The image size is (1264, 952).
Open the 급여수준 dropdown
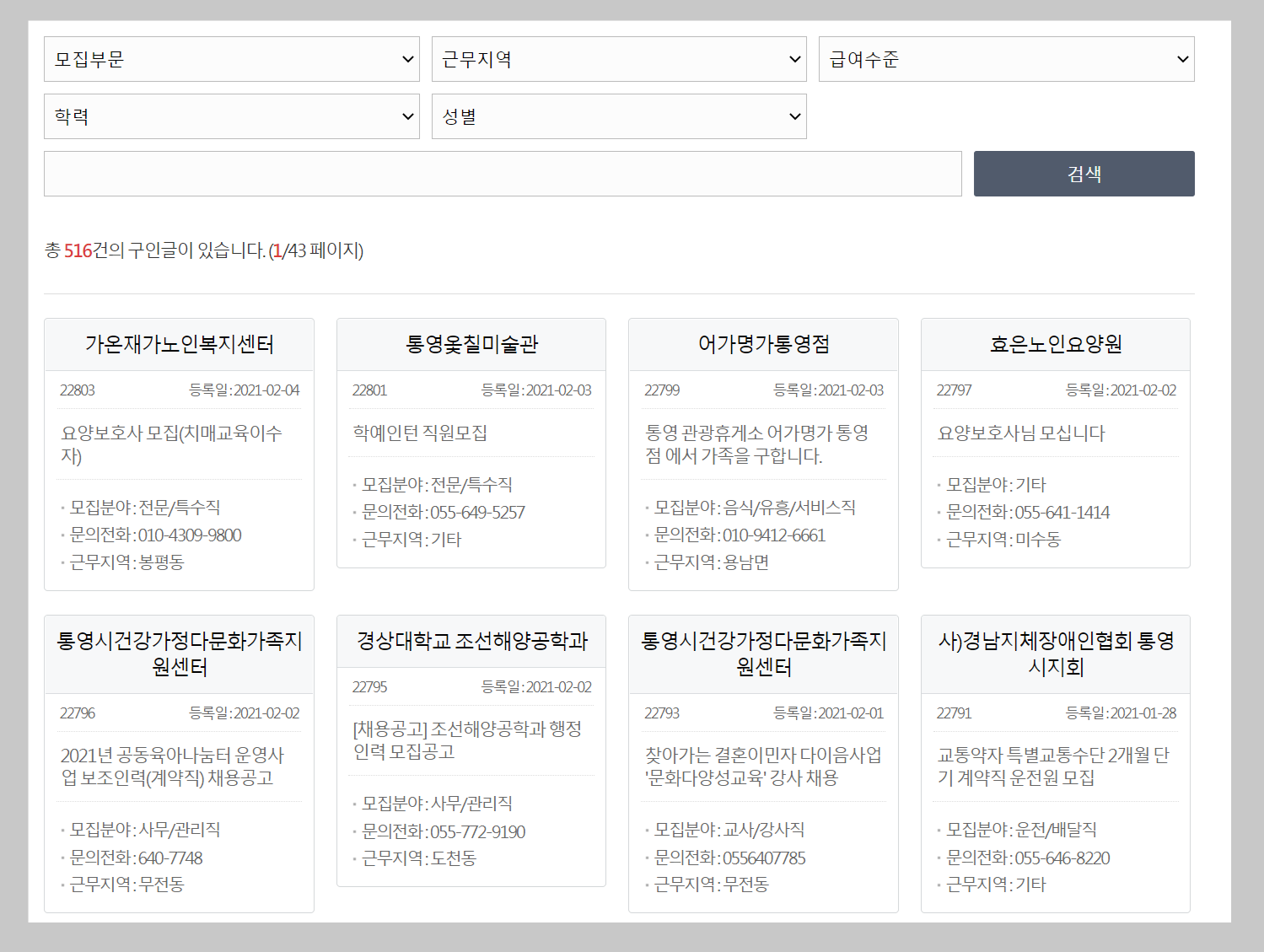tap(1007, 59)
